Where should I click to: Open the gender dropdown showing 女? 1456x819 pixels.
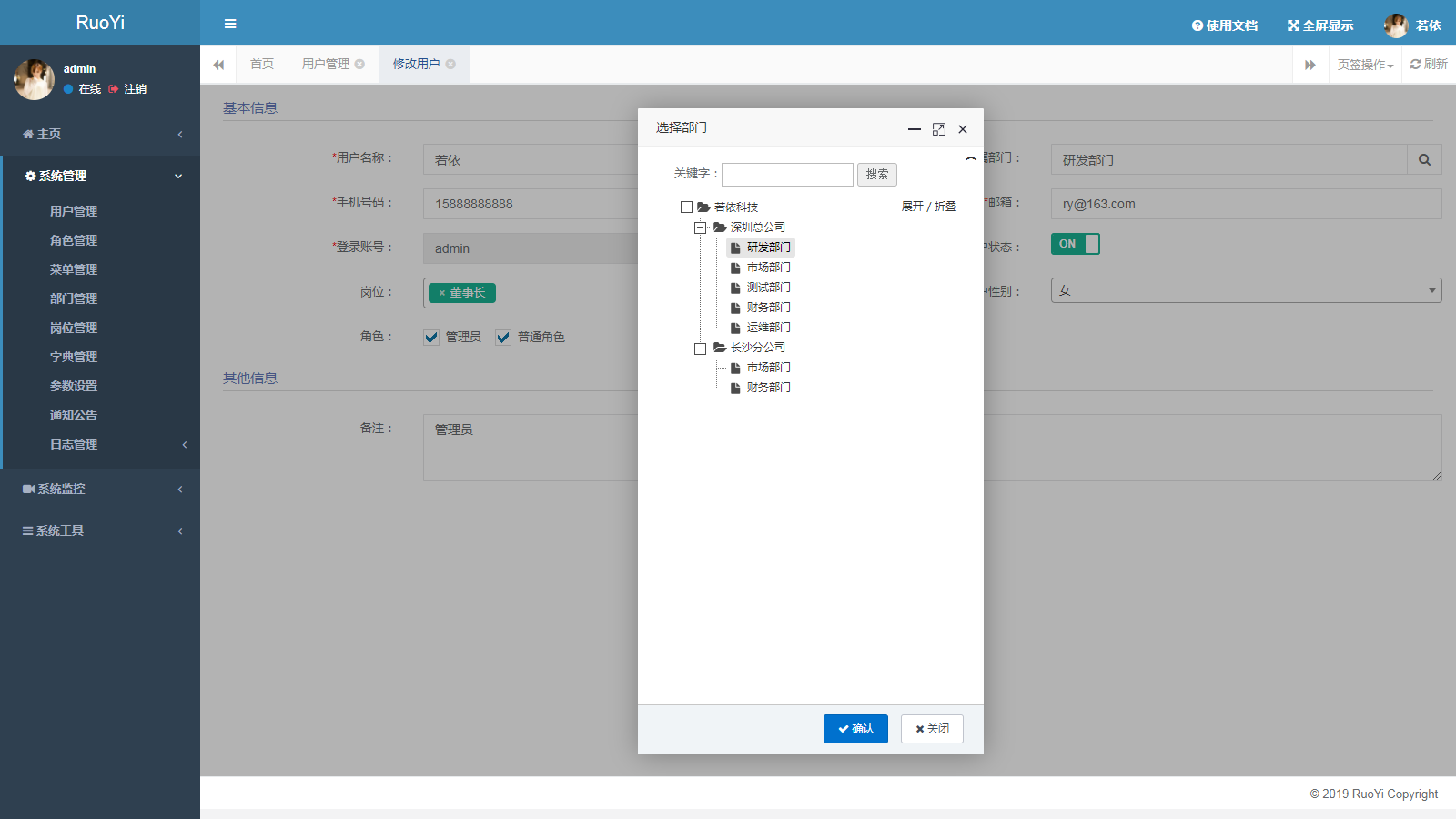tap(1246, 290)
